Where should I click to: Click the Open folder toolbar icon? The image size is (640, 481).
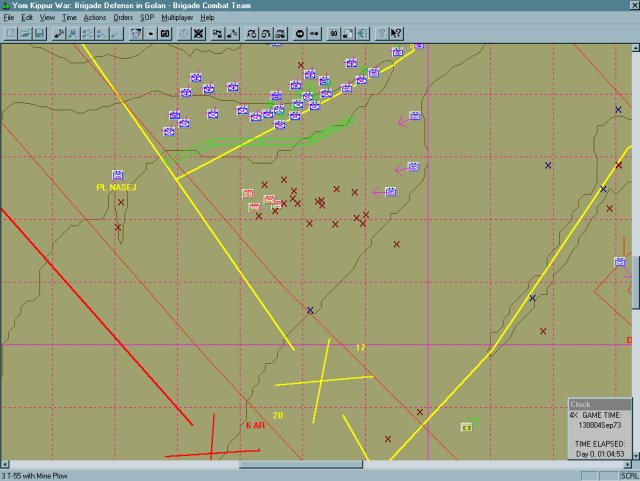coord(25,33)
